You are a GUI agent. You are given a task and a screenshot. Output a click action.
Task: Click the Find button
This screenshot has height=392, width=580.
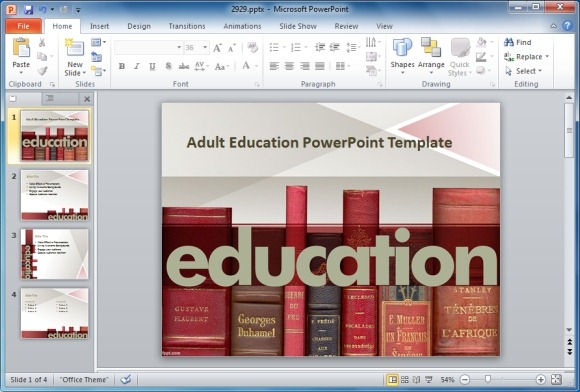(518, 42)
